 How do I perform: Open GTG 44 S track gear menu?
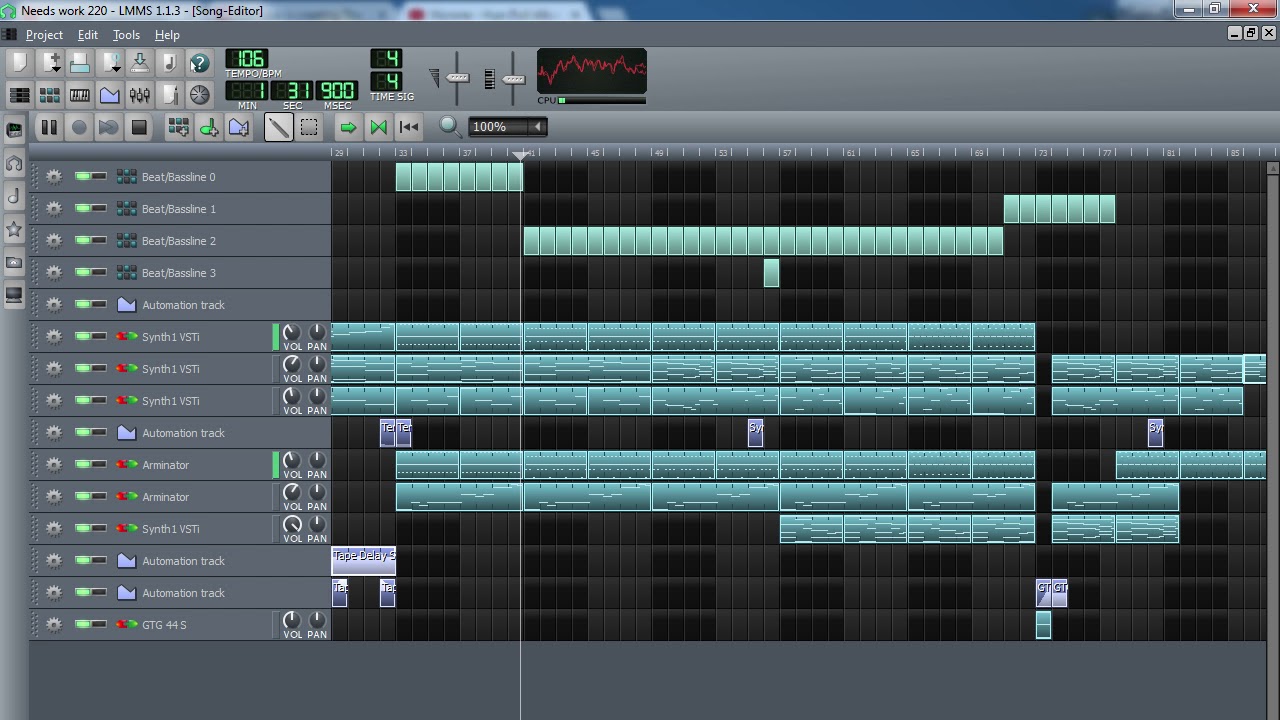pyautogui.click(x=54, y=624)
